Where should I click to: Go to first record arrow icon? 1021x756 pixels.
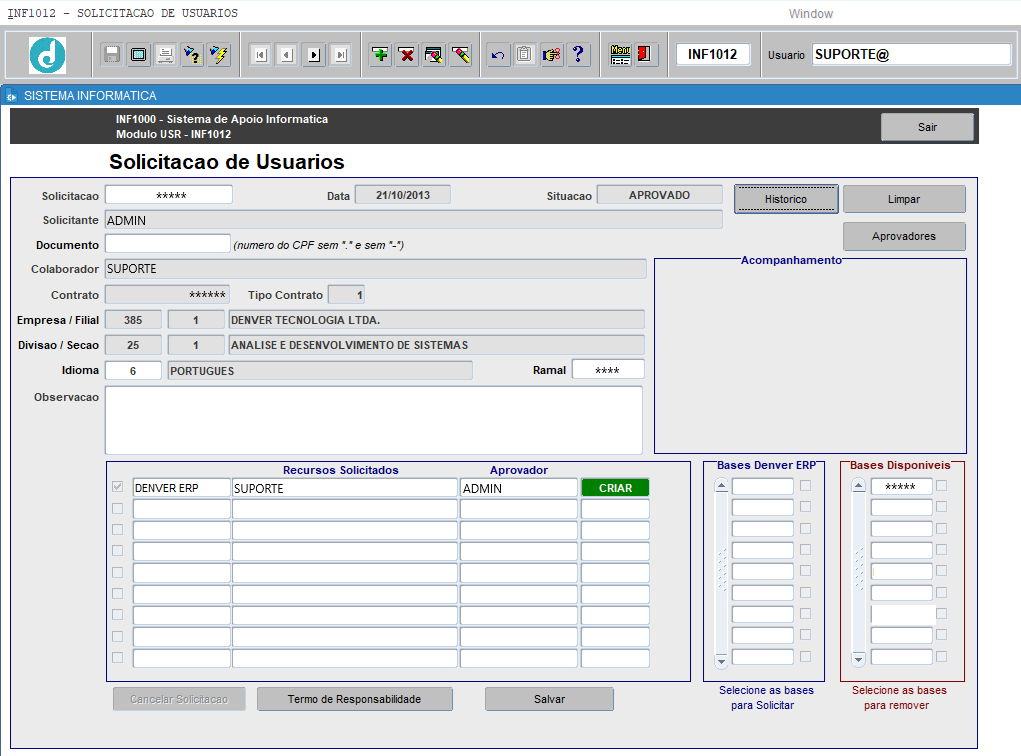[x=260, y=55]
